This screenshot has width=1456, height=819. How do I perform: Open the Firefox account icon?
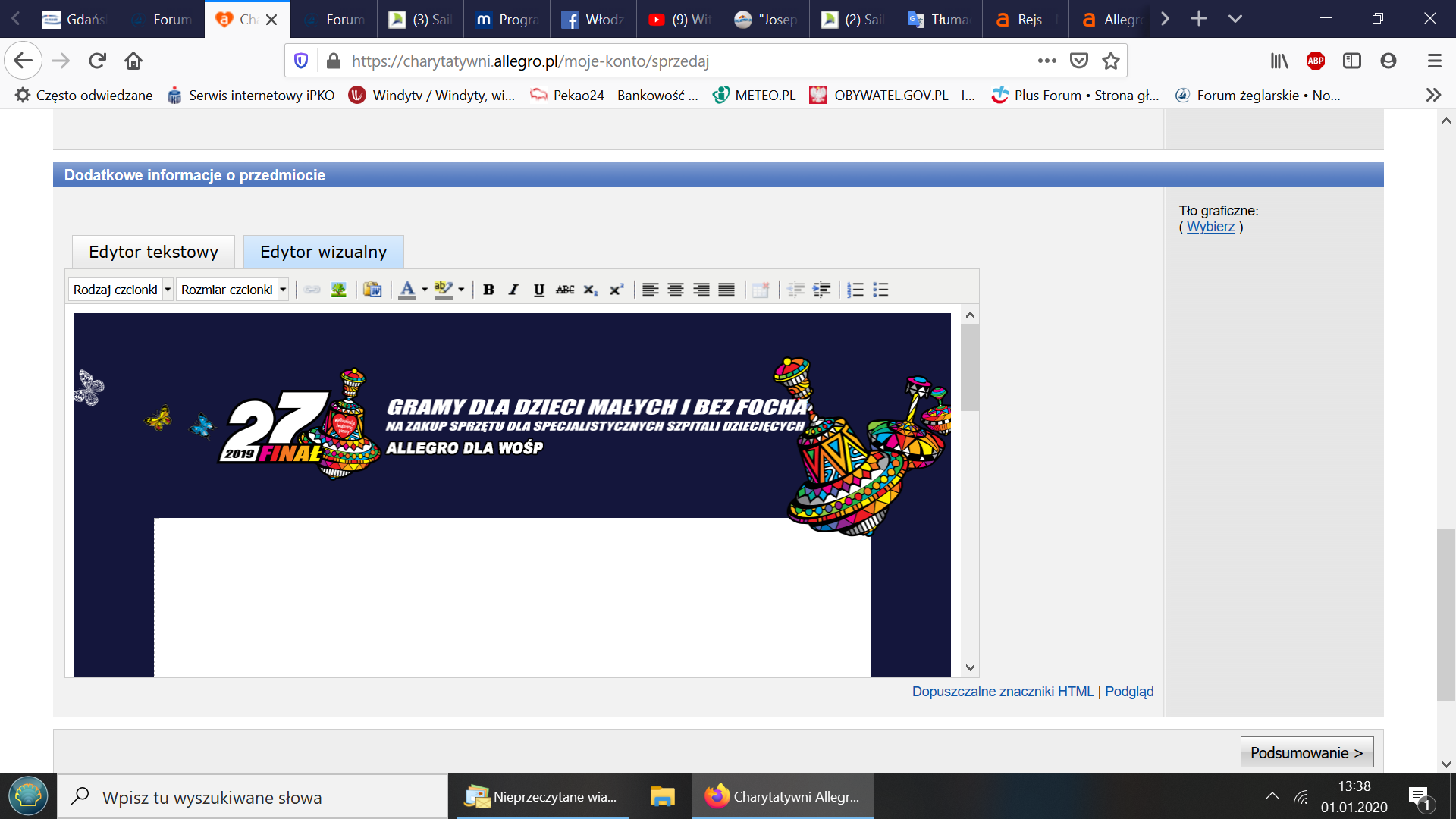click(1389, 61)
